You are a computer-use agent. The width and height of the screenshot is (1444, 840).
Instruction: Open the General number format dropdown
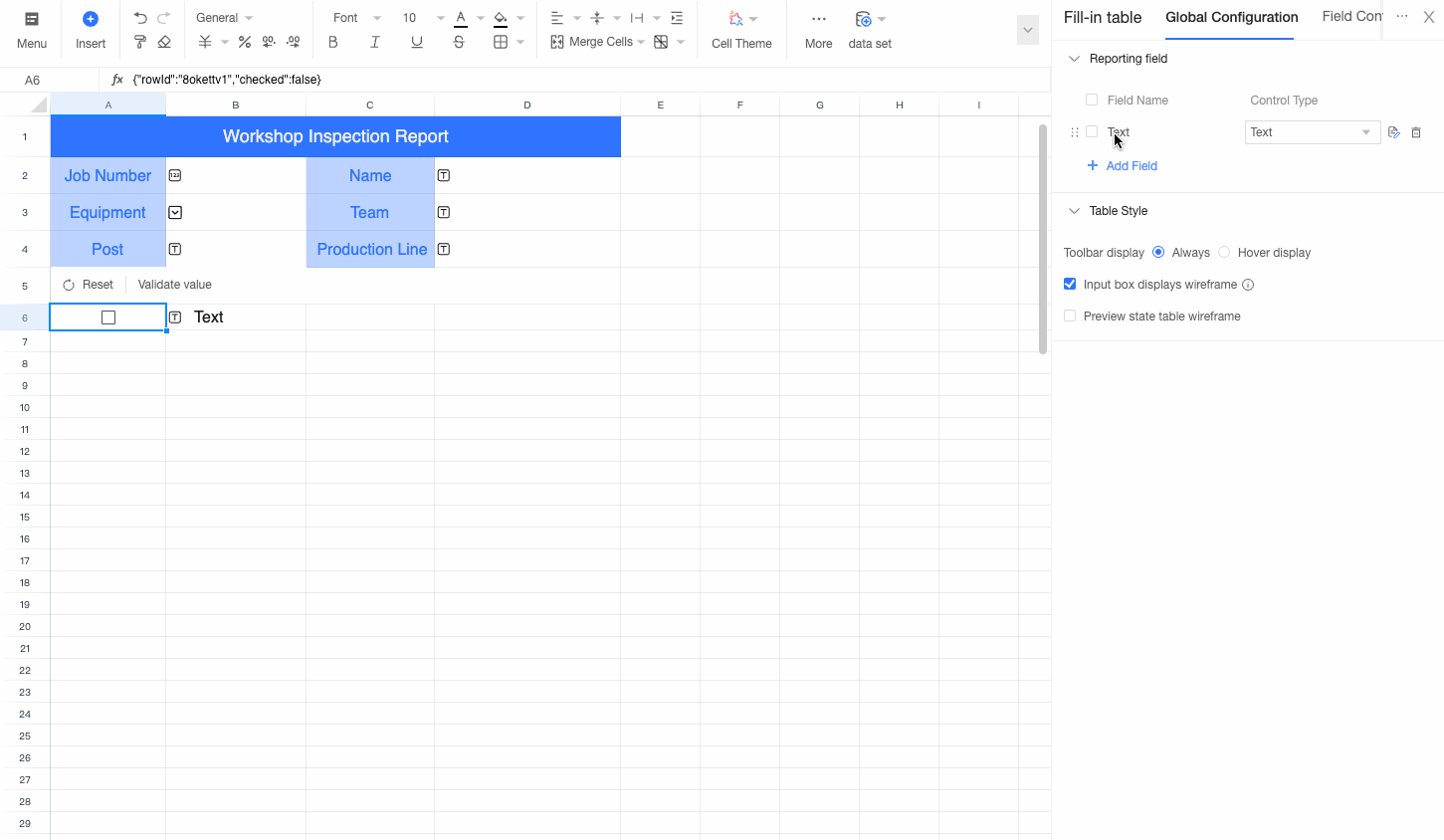pos(224,18)
